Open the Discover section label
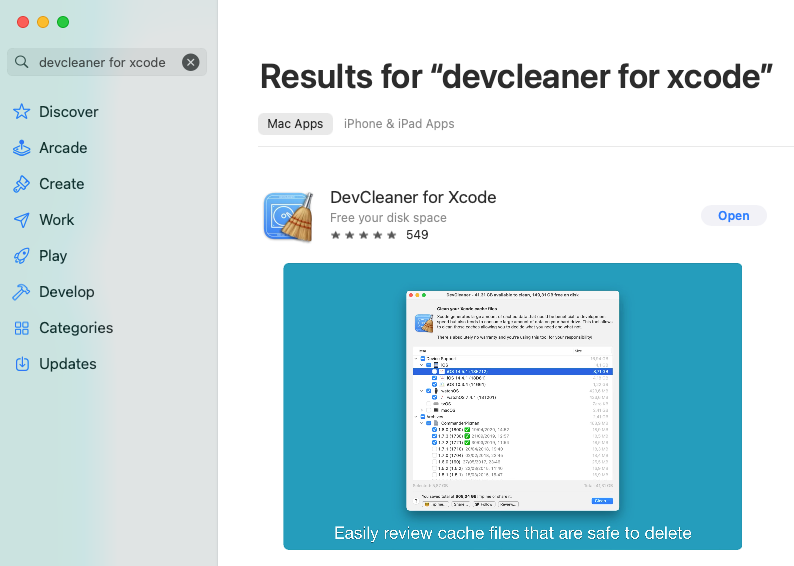This screenshot has width=794, height=566. coord(68,112)
